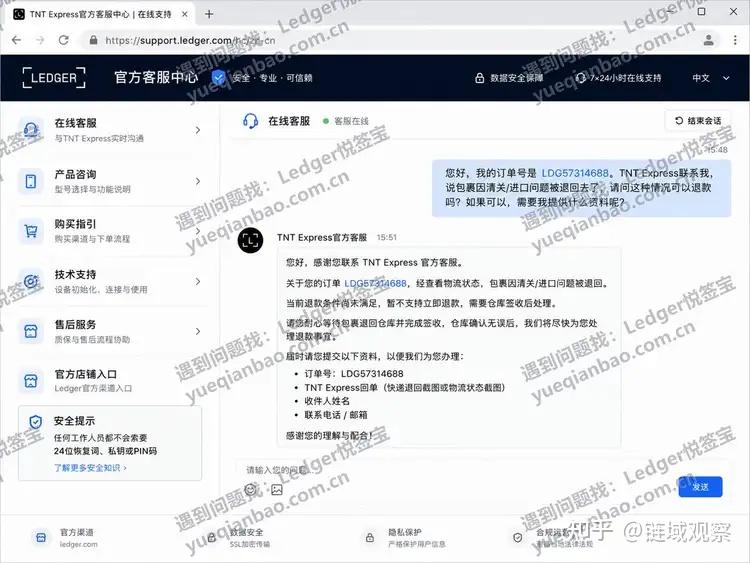Reload the page with refresh icon

pos(64,40)
